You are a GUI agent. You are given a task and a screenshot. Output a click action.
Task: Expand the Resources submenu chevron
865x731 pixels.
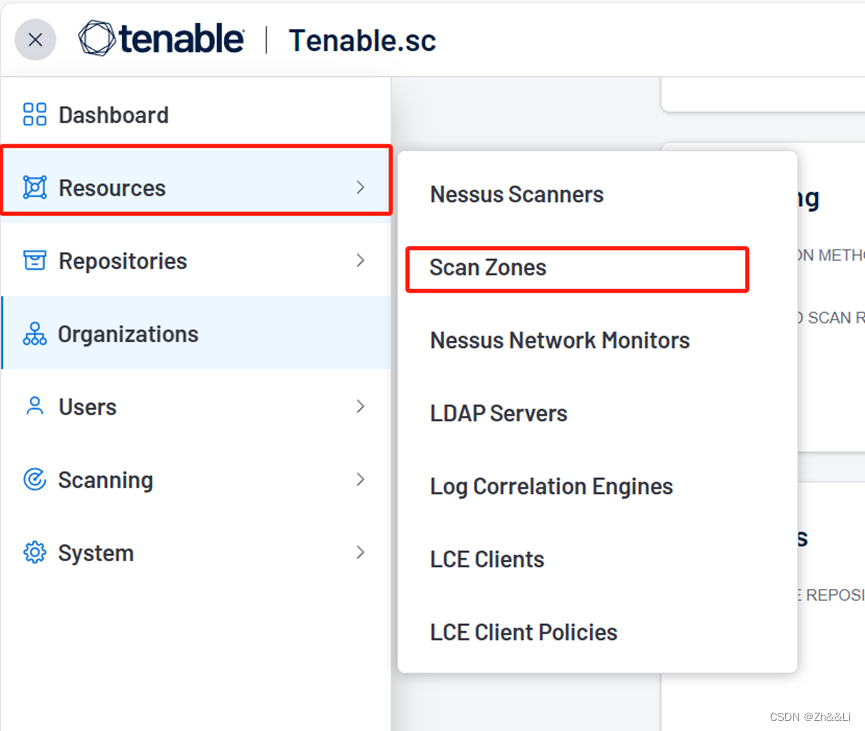pyautogui.click(x=360, y=187)
